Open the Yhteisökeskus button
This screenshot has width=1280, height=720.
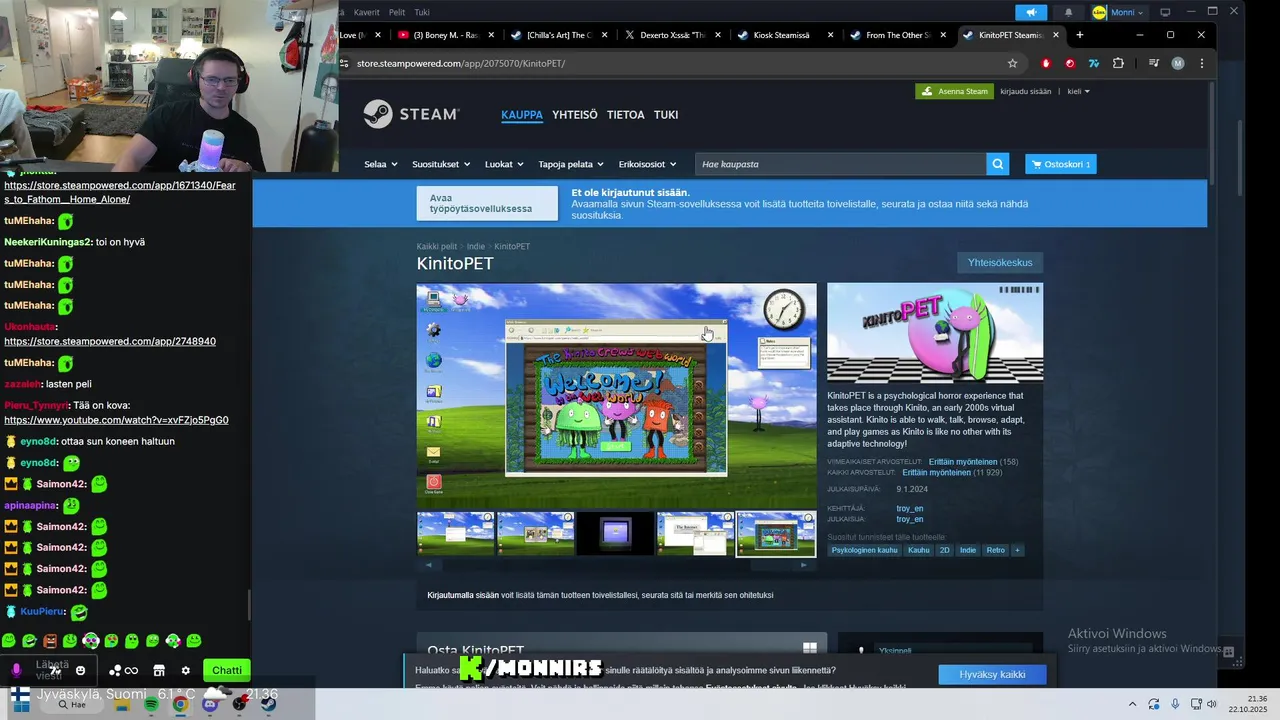tap(1000, 263)
